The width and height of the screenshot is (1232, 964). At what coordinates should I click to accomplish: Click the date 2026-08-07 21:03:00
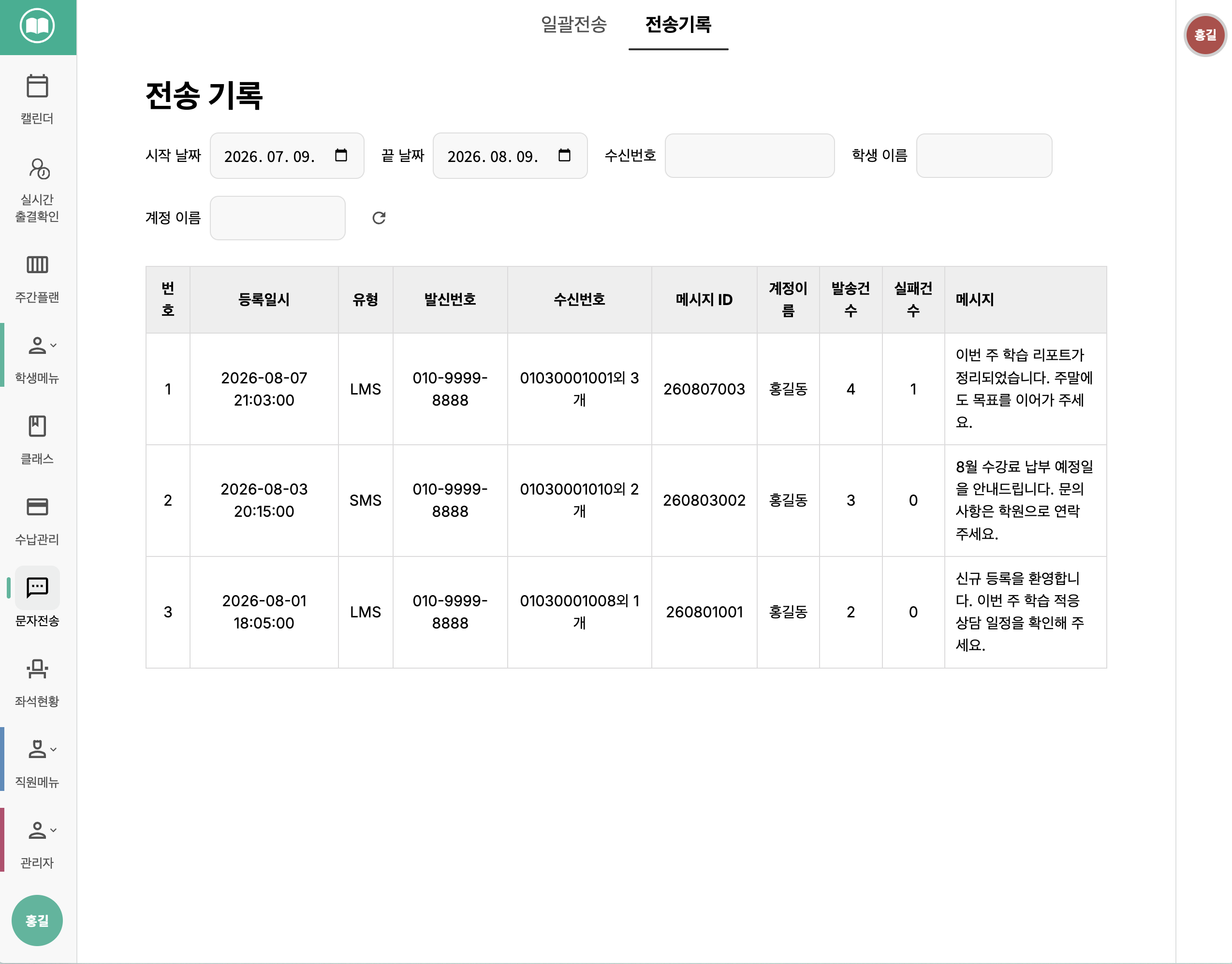pos(264,389)
